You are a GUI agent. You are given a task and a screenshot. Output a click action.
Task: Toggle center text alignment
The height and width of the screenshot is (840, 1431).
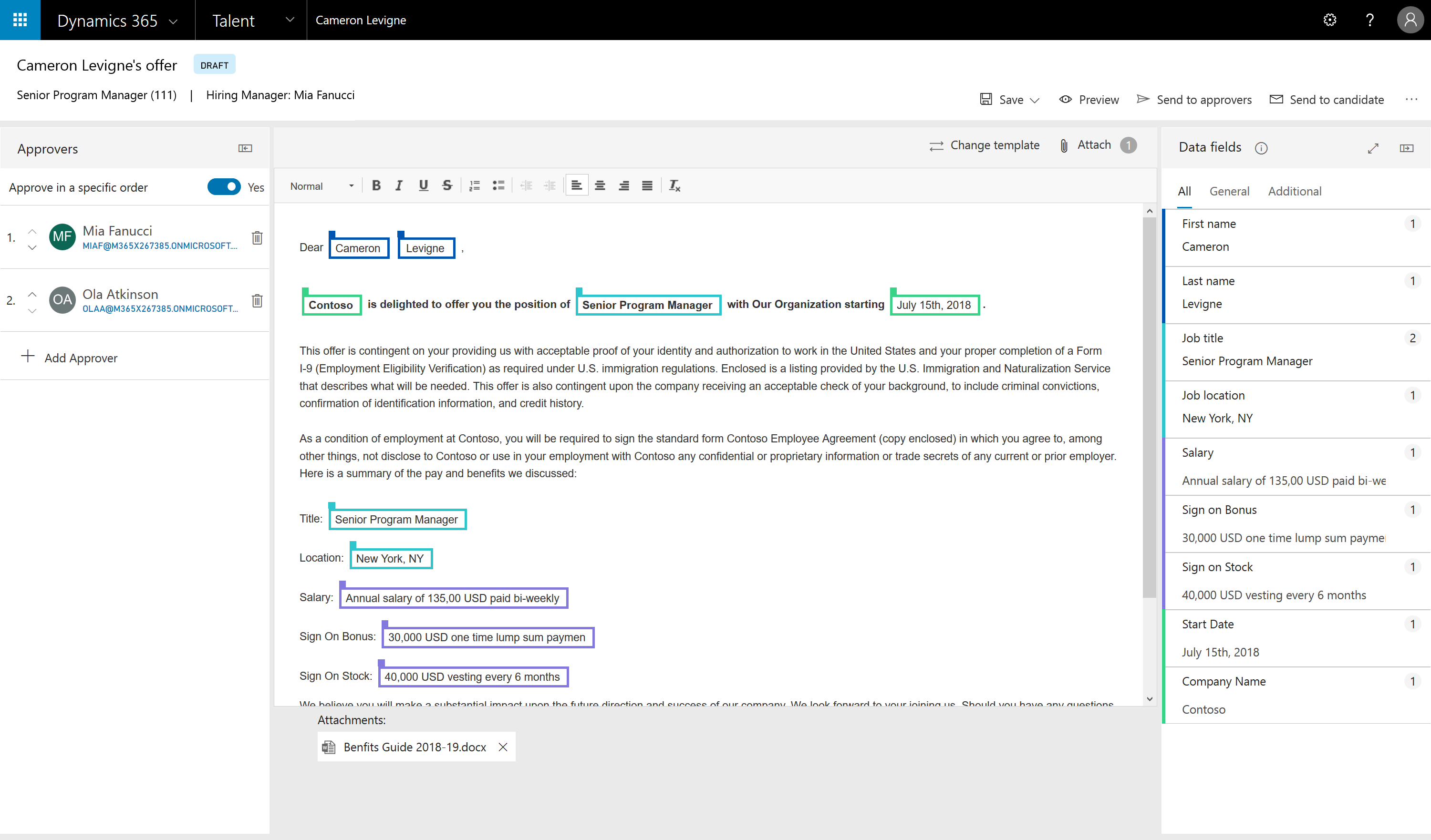tap(600, 185)
